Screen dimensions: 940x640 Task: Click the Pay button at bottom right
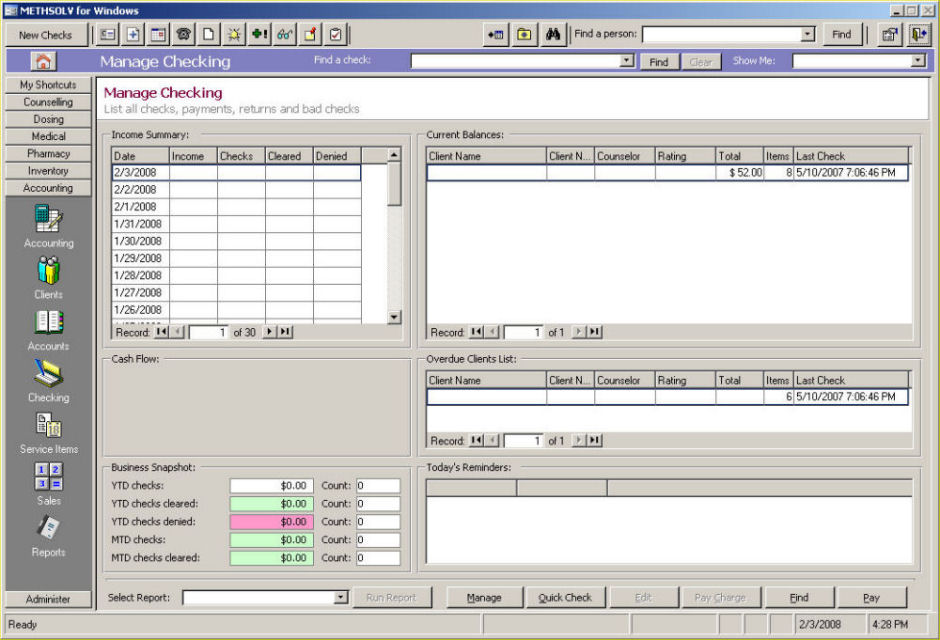[x=871, y=597]
